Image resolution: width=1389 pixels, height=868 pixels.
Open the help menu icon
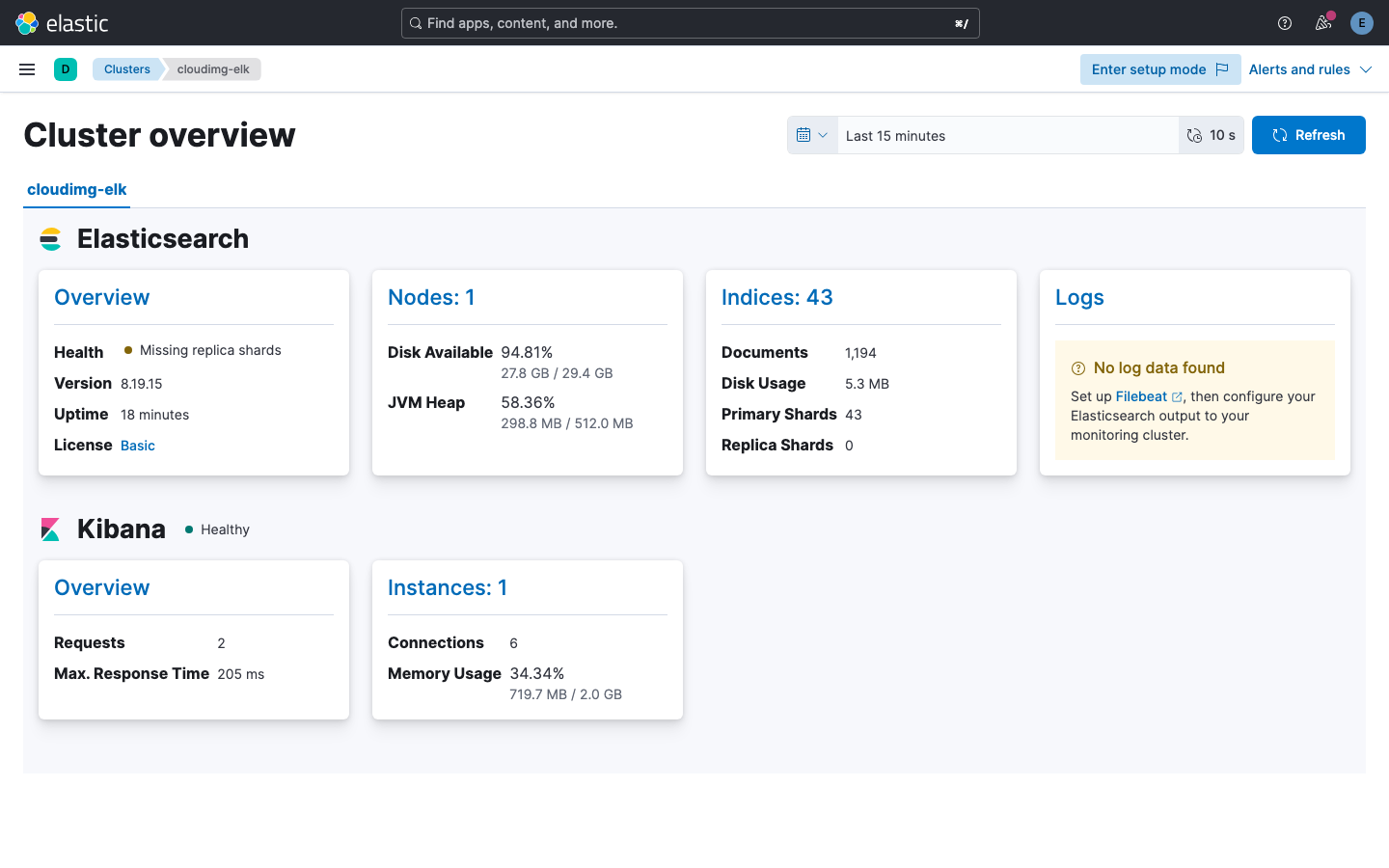pyautogui.click(x=1285, y=23)
